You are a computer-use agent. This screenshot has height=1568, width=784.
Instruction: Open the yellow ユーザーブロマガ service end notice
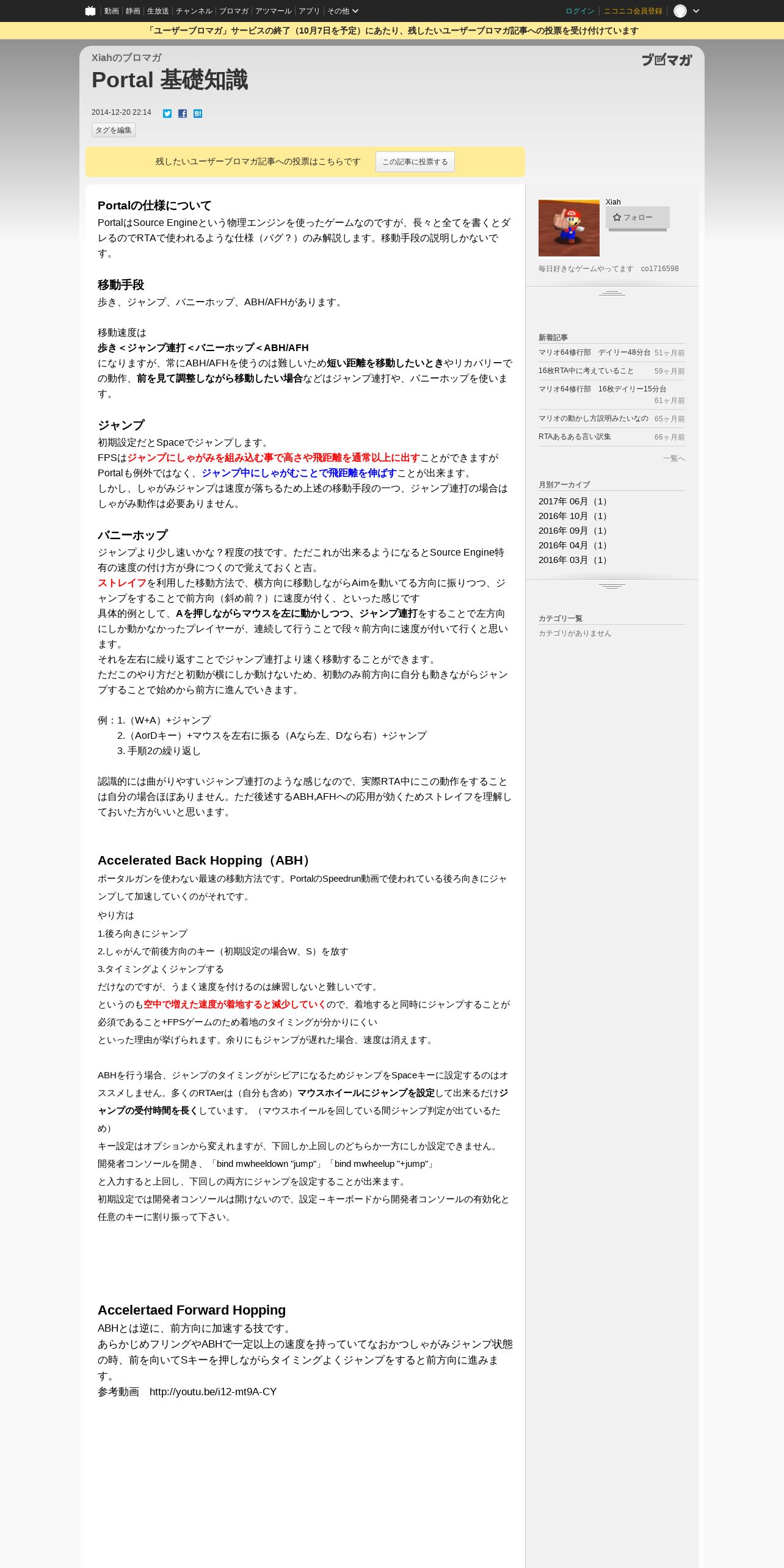click(x=392, y=31)
